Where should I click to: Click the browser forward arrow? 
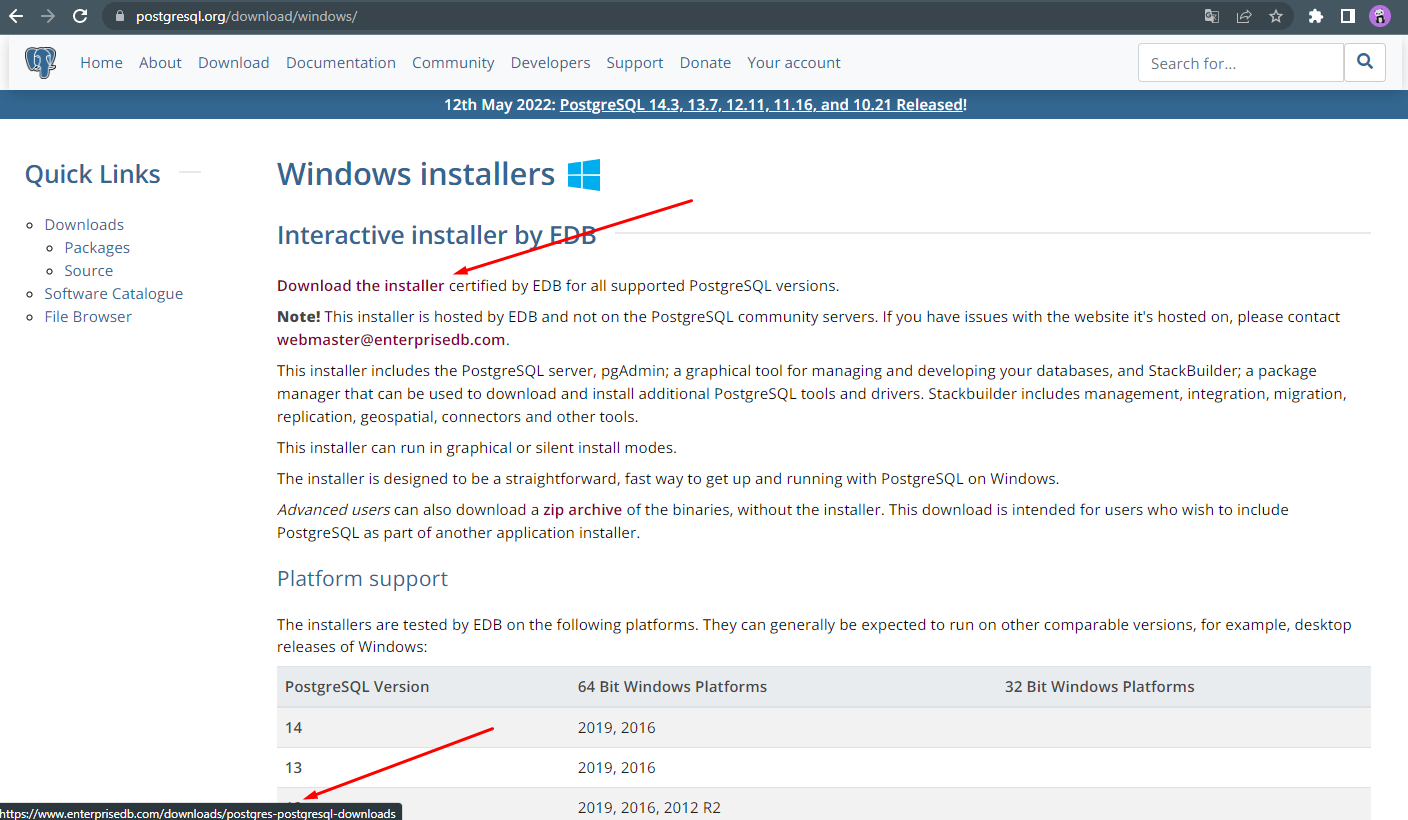[48, 16]
